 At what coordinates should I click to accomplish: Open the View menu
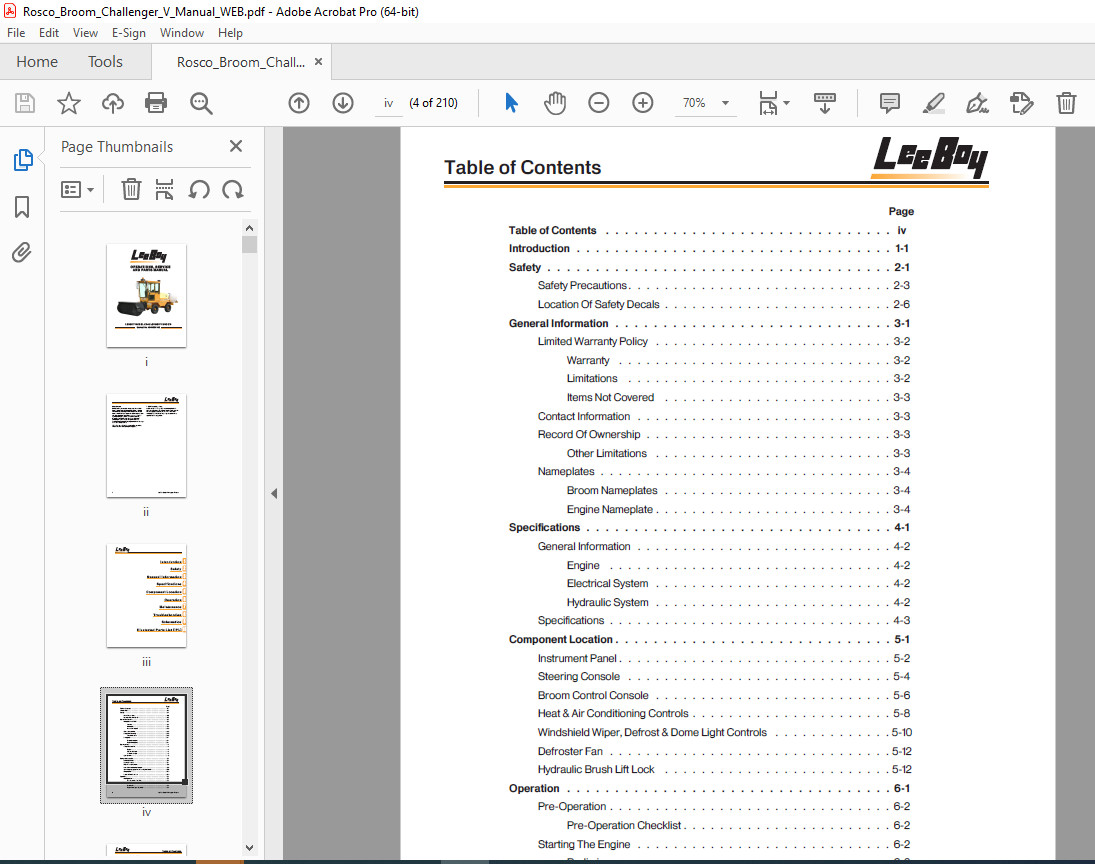pyautogui.click(x=85, y=33)
